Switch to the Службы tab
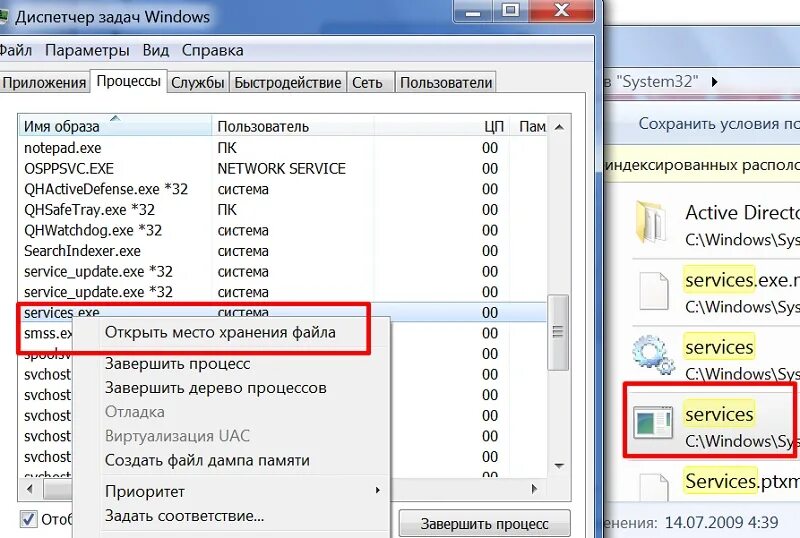 pos(198,83)
